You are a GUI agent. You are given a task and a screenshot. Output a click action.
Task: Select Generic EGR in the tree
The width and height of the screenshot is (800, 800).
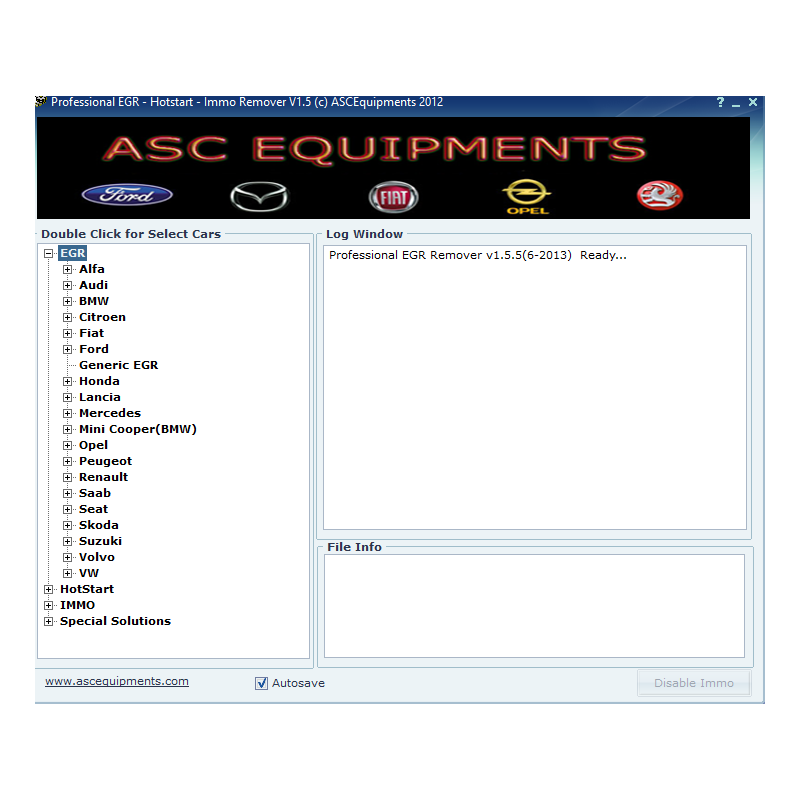coord(118,365)
